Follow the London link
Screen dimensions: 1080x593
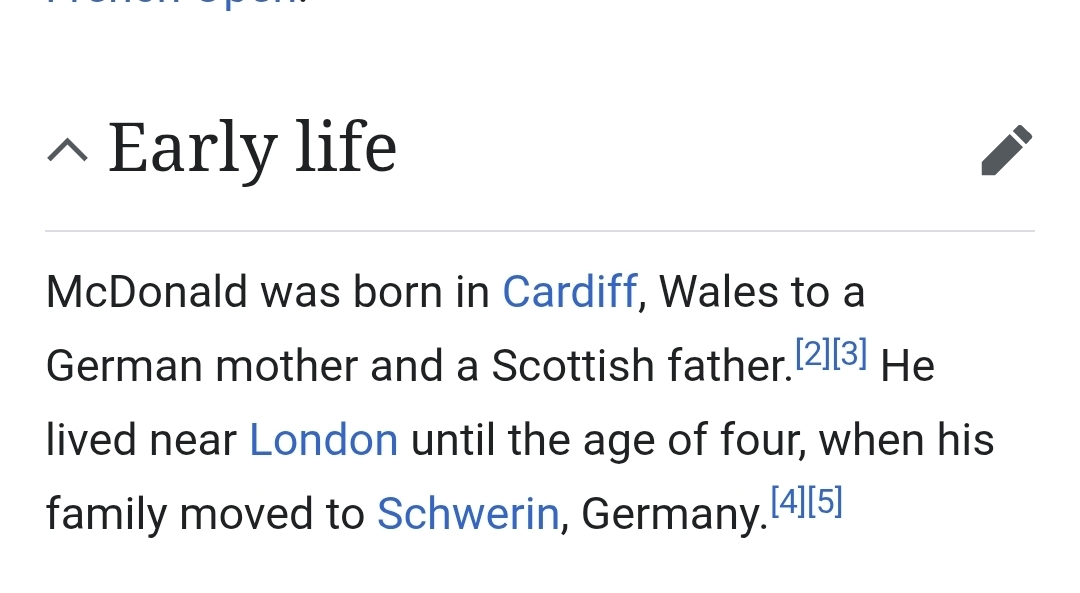[324, 440]
